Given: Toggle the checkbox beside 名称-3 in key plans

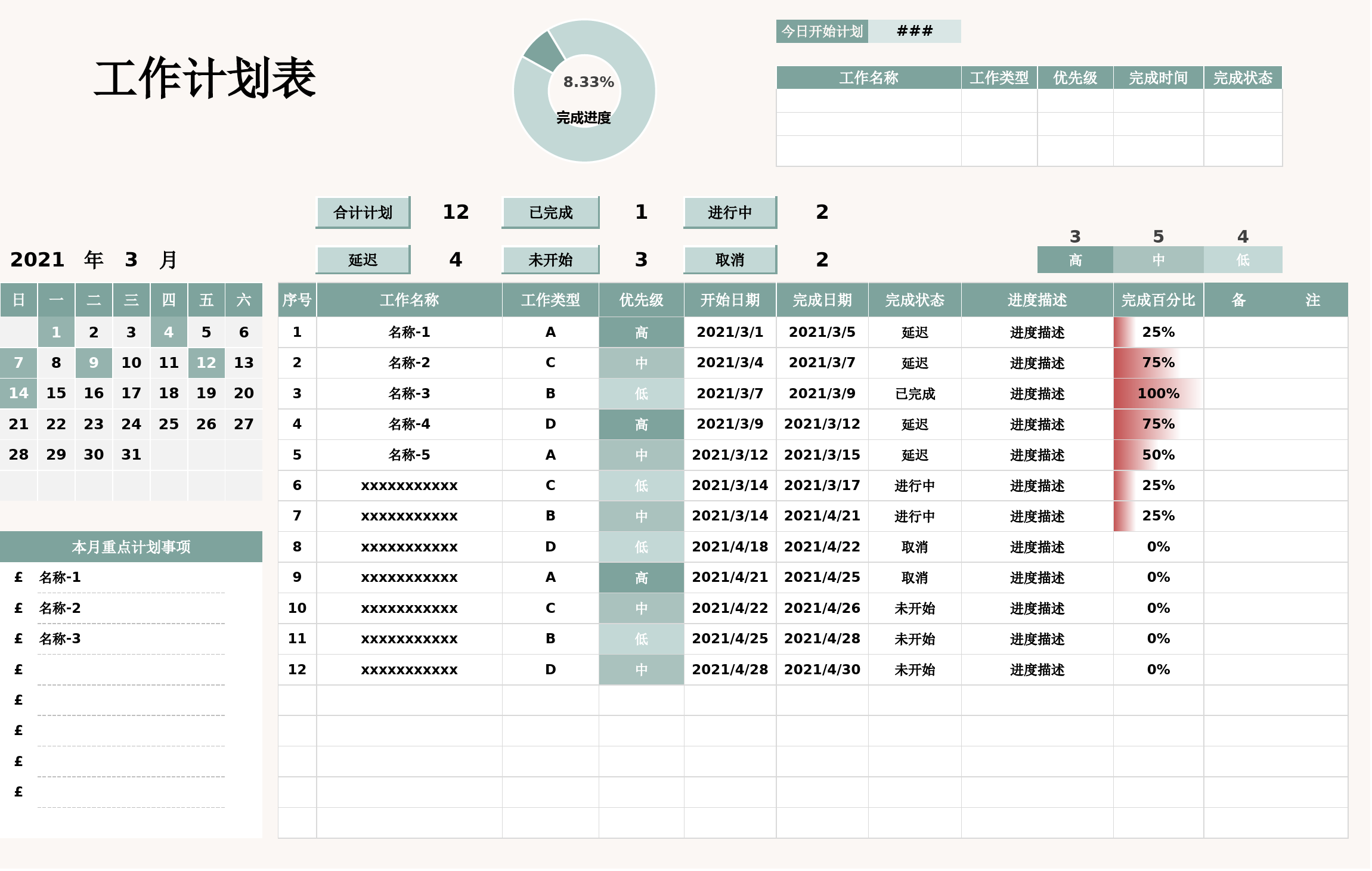Looking at the screenshot, I should click(18, 639).
